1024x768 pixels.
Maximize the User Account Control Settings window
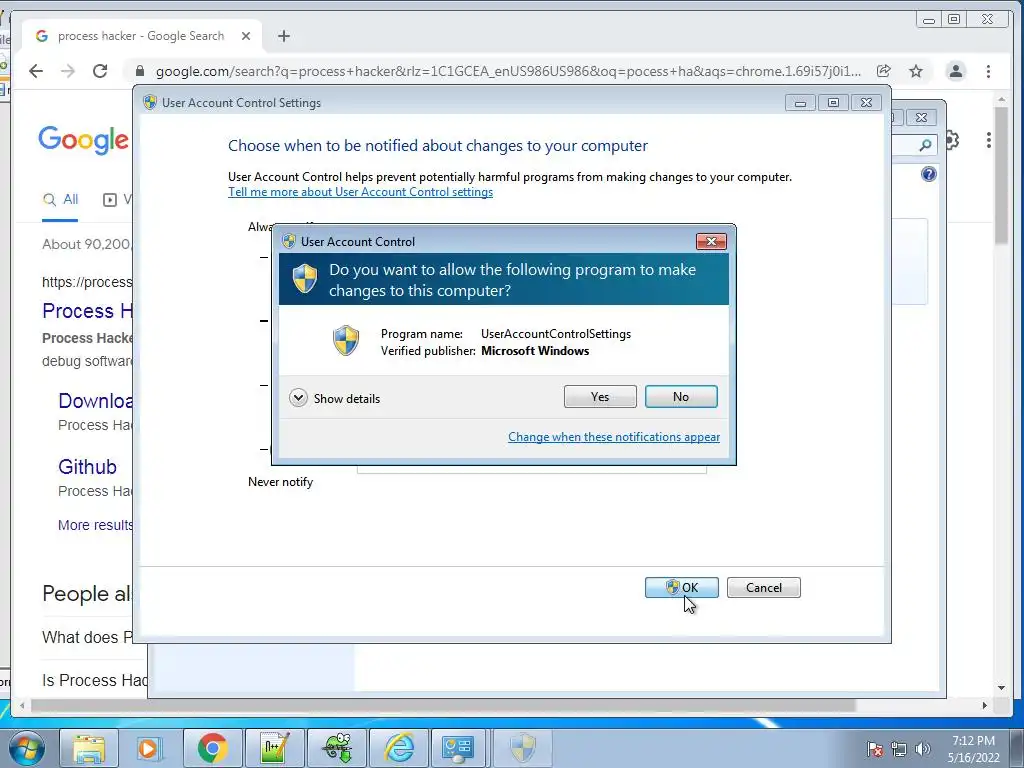(833, 103)
